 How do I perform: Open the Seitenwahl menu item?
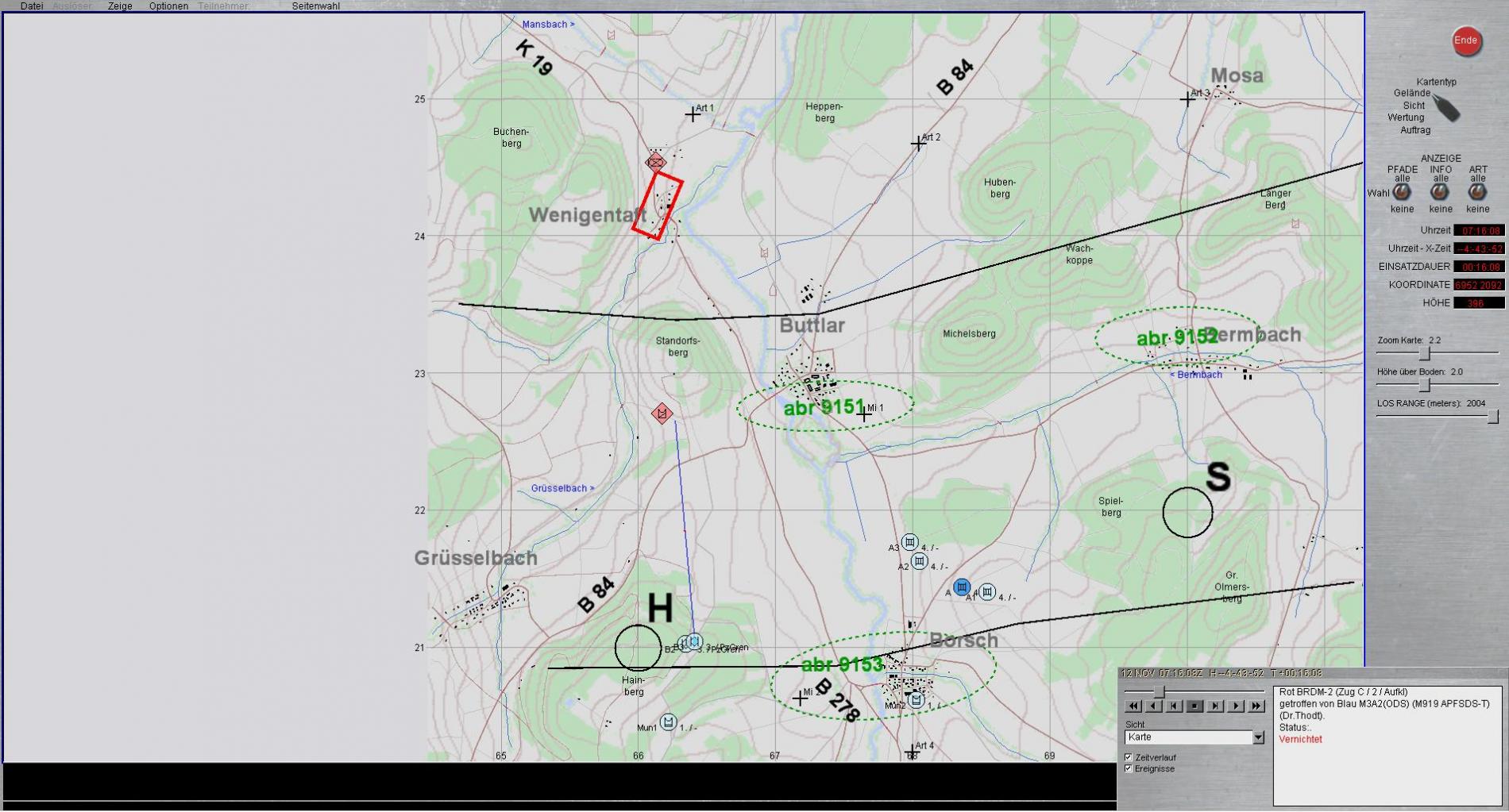point(315,6)
